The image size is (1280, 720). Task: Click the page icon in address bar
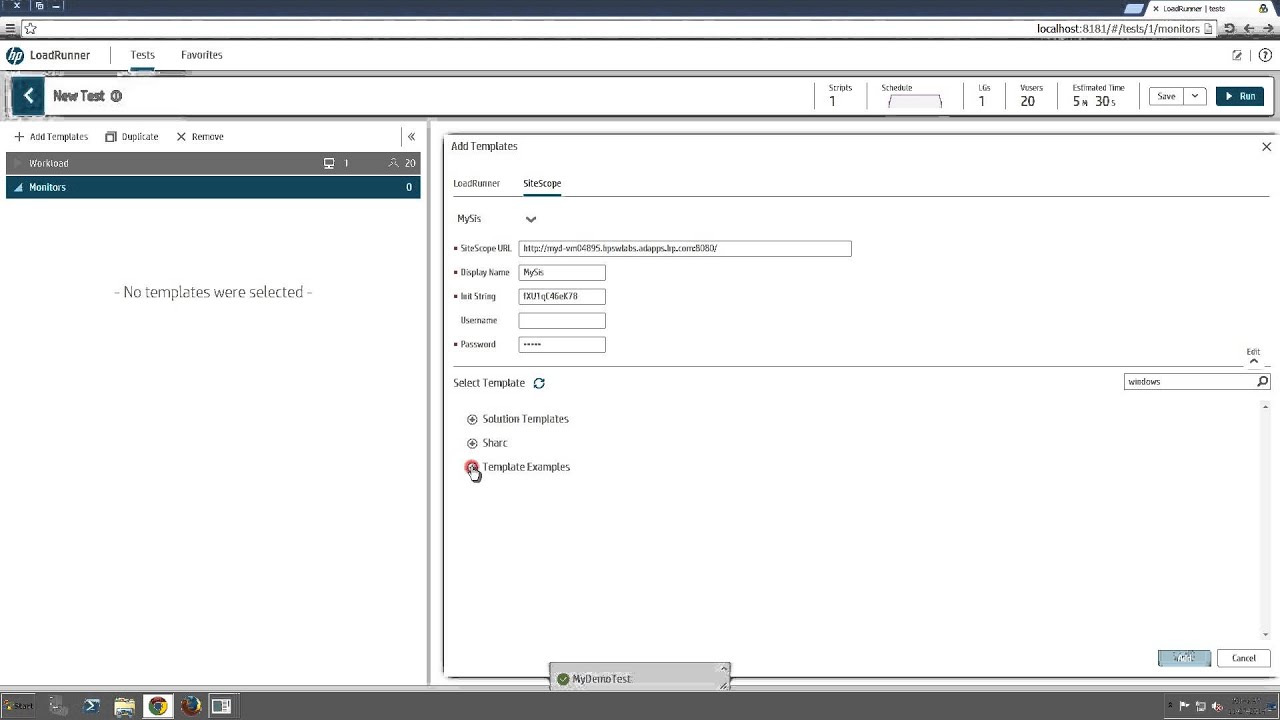point(1209,29)
